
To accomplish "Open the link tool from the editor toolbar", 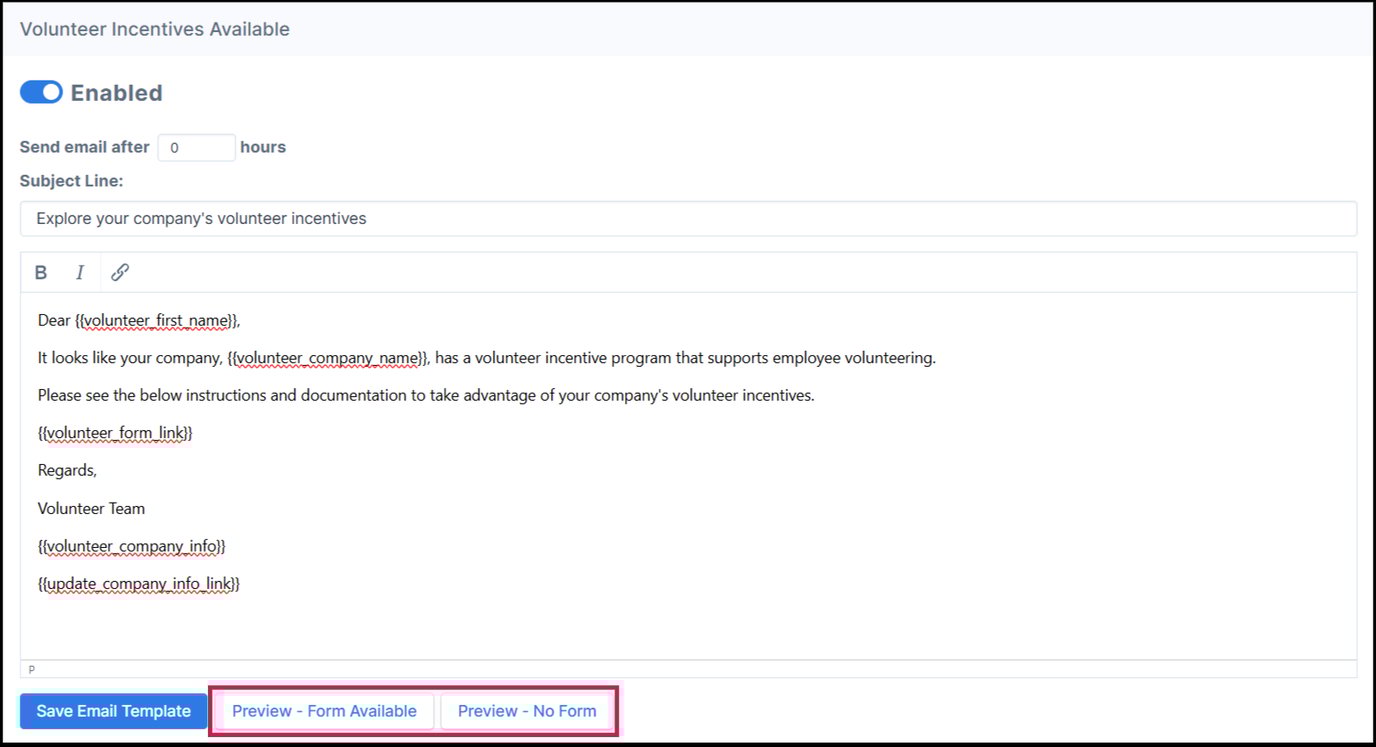I will click(x=120, y=271).
